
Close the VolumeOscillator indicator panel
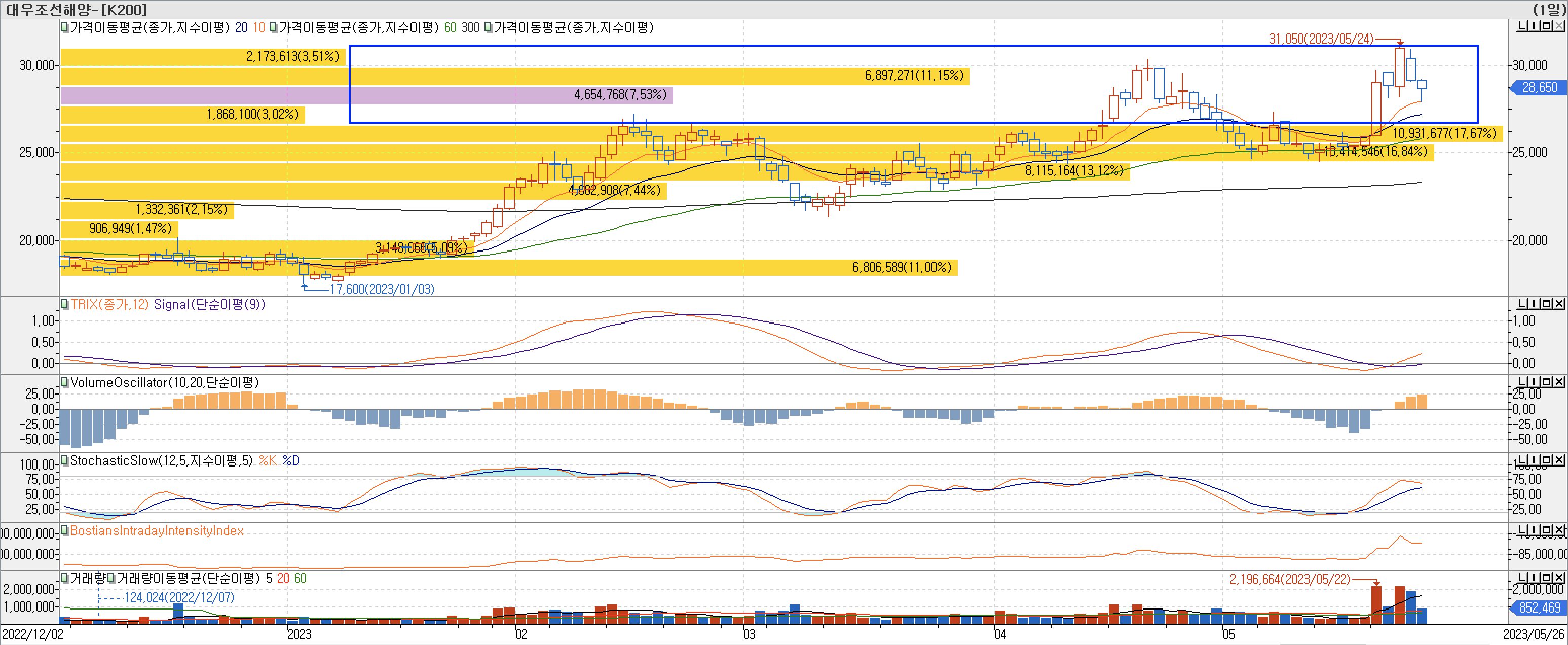tap(1559, 382)
